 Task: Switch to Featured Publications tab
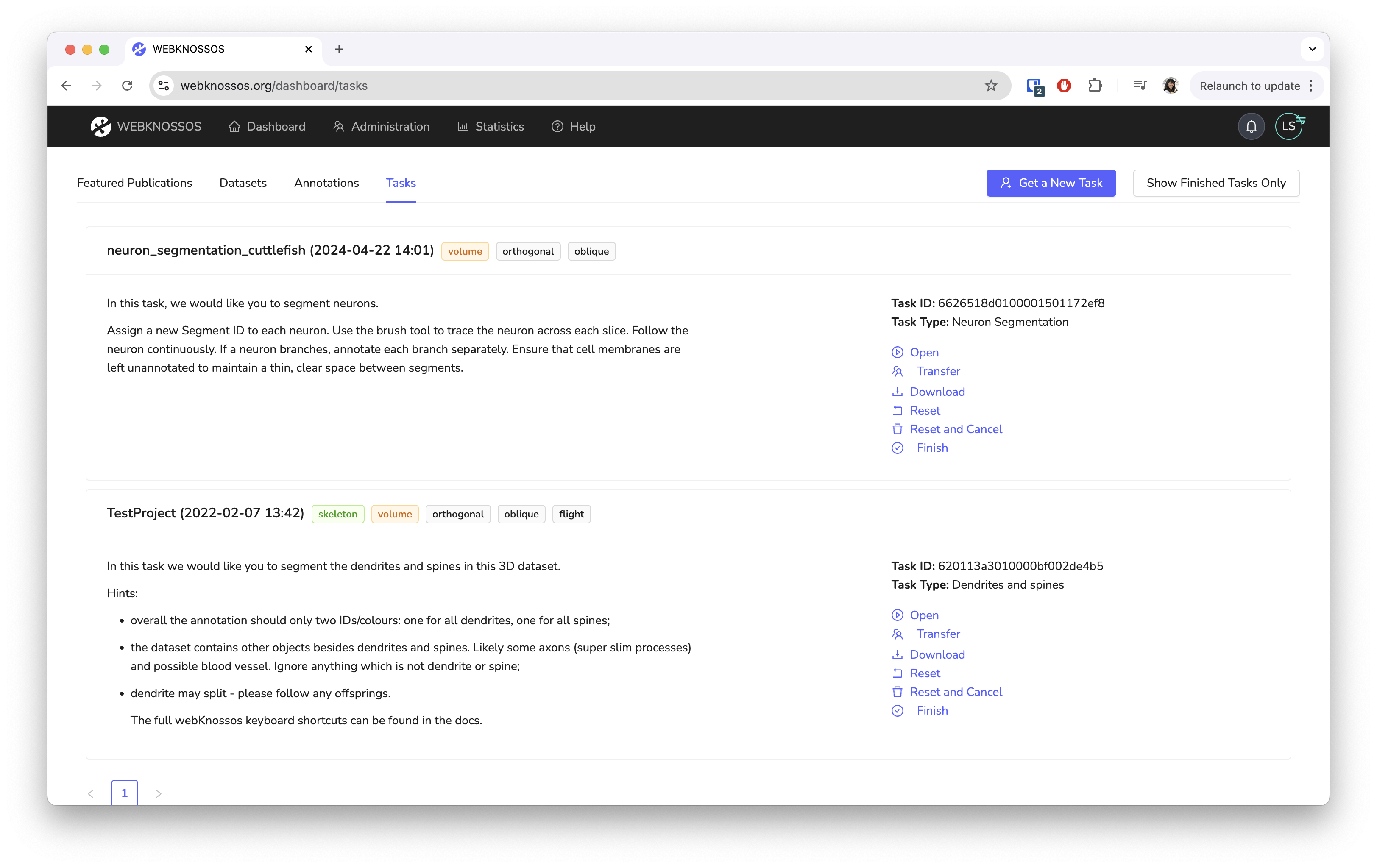tap(134, 183)
